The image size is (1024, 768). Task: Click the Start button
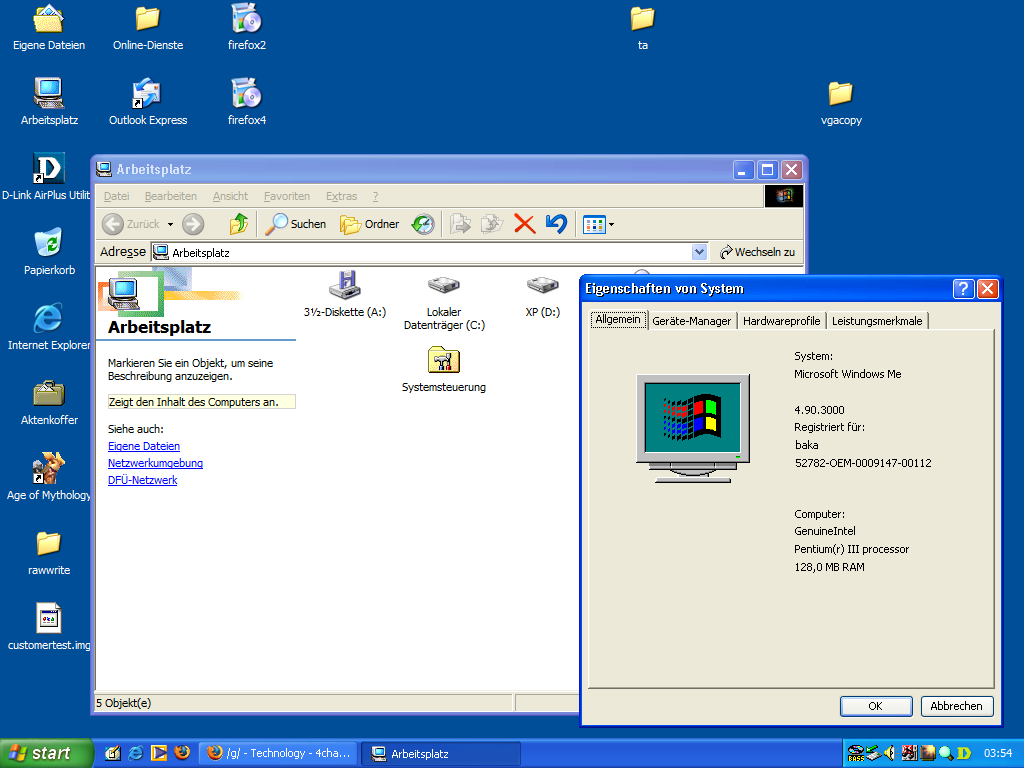click(x=46, y=754)
